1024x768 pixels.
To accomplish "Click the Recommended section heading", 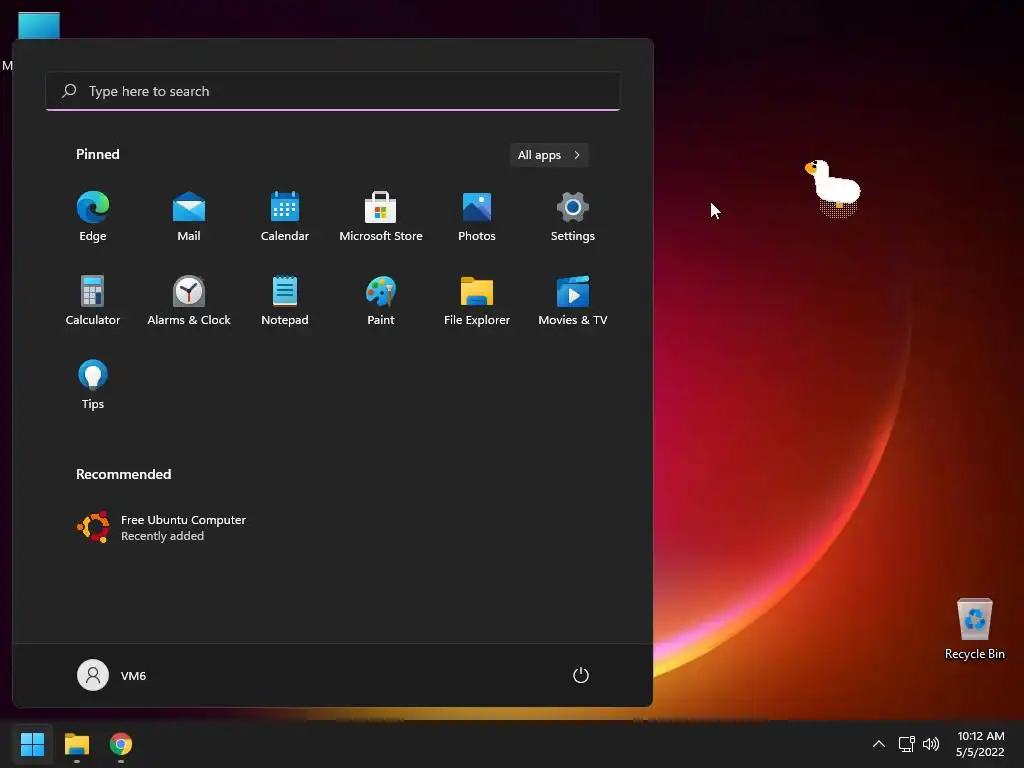I will click(x=123, y=474).
